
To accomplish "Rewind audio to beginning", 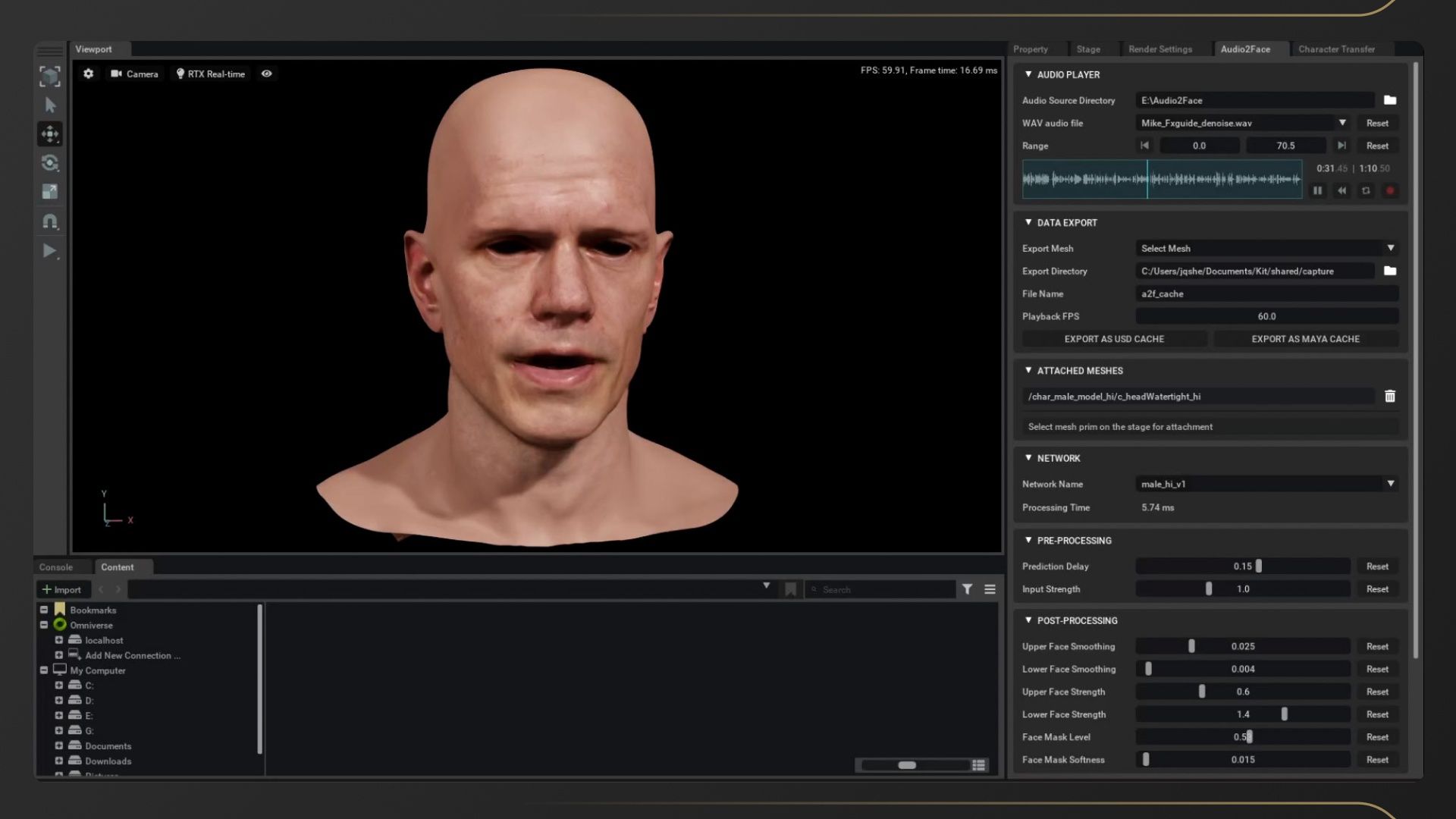I will [x=1342, y=191].
